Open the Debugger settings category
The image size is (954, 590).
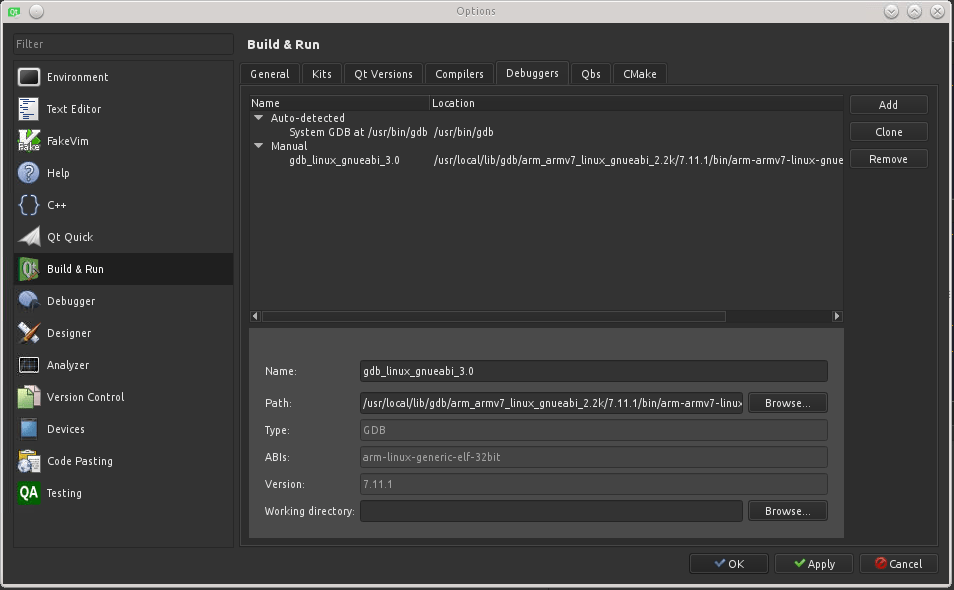(124, 301)
